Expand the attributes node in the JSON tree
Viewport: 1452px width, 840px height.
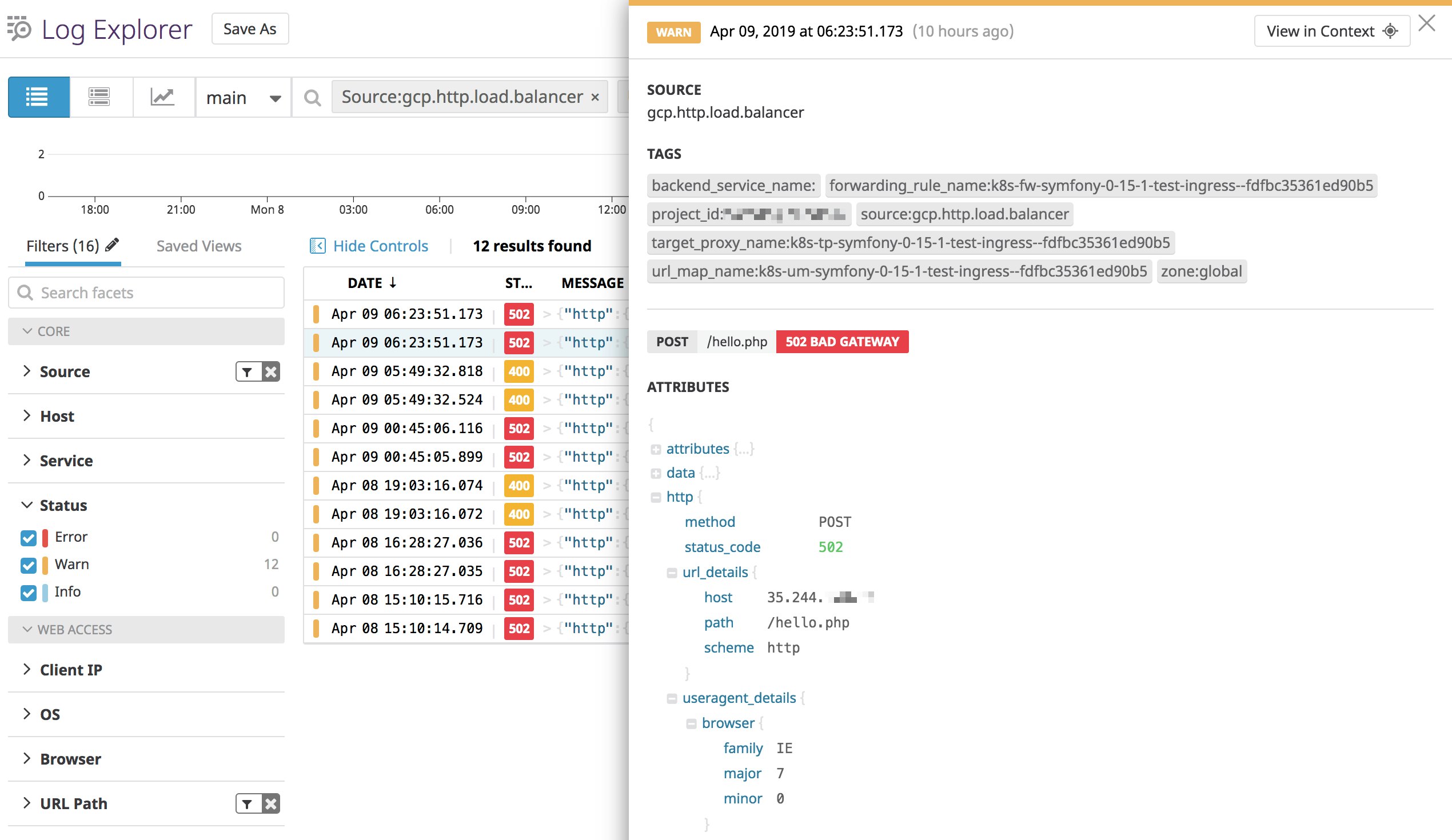pos(656,449)
